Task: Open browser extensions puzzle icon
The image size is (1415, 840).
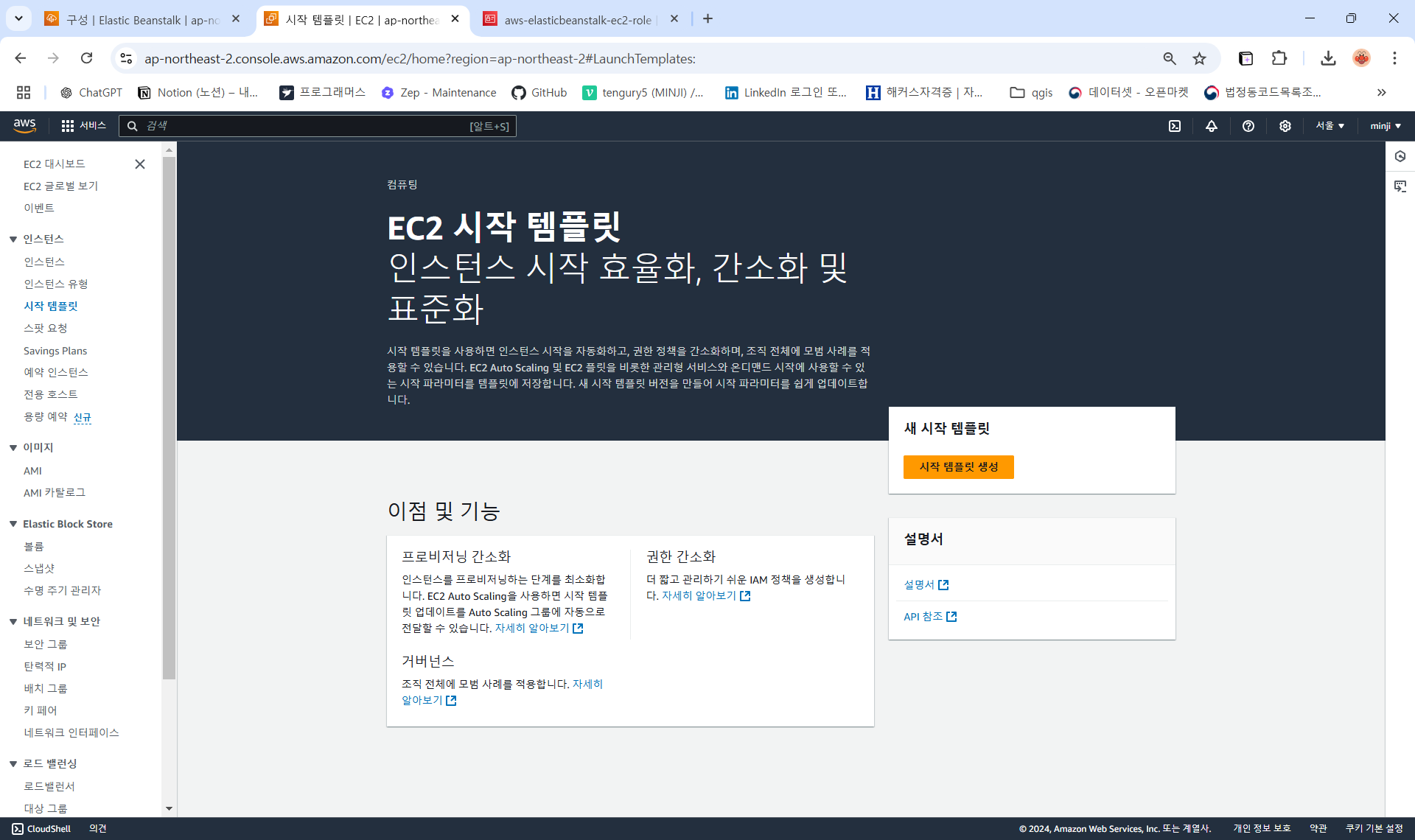Action: (1279, 58)
